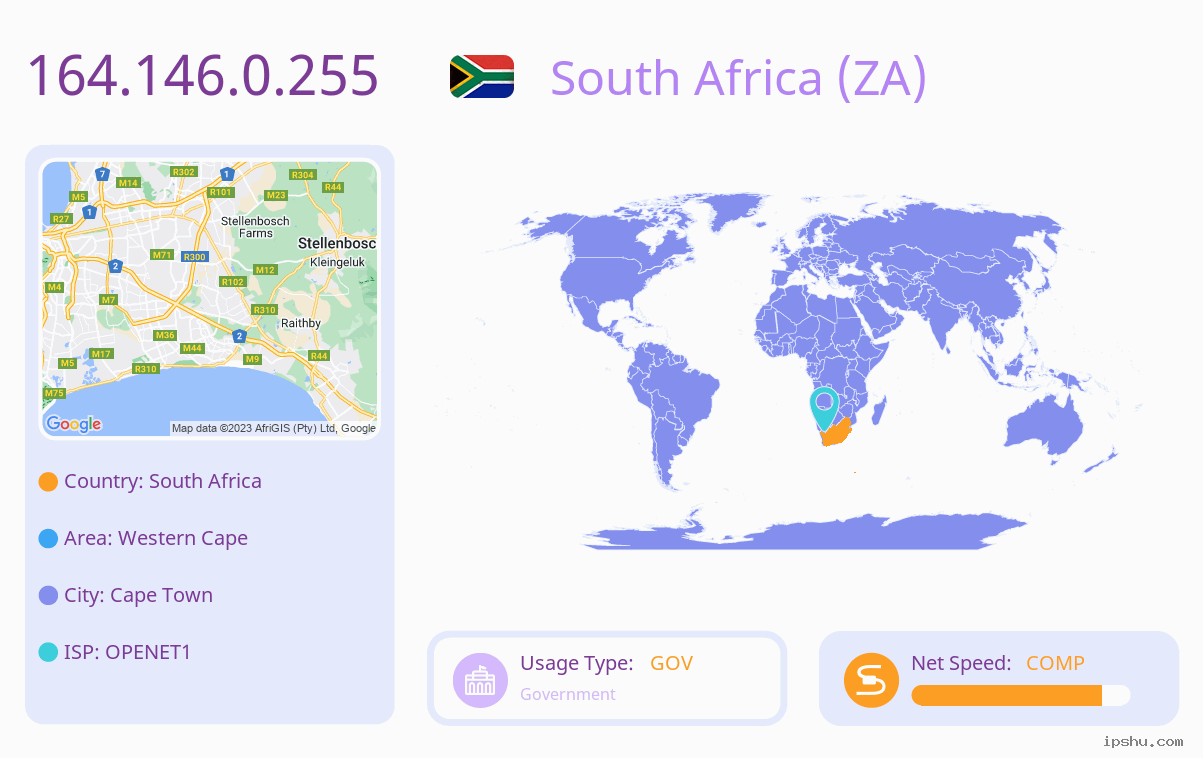Screen dimensions: 1203x758
Task: Click the Google logo on the map
Action: pos(74,424)
